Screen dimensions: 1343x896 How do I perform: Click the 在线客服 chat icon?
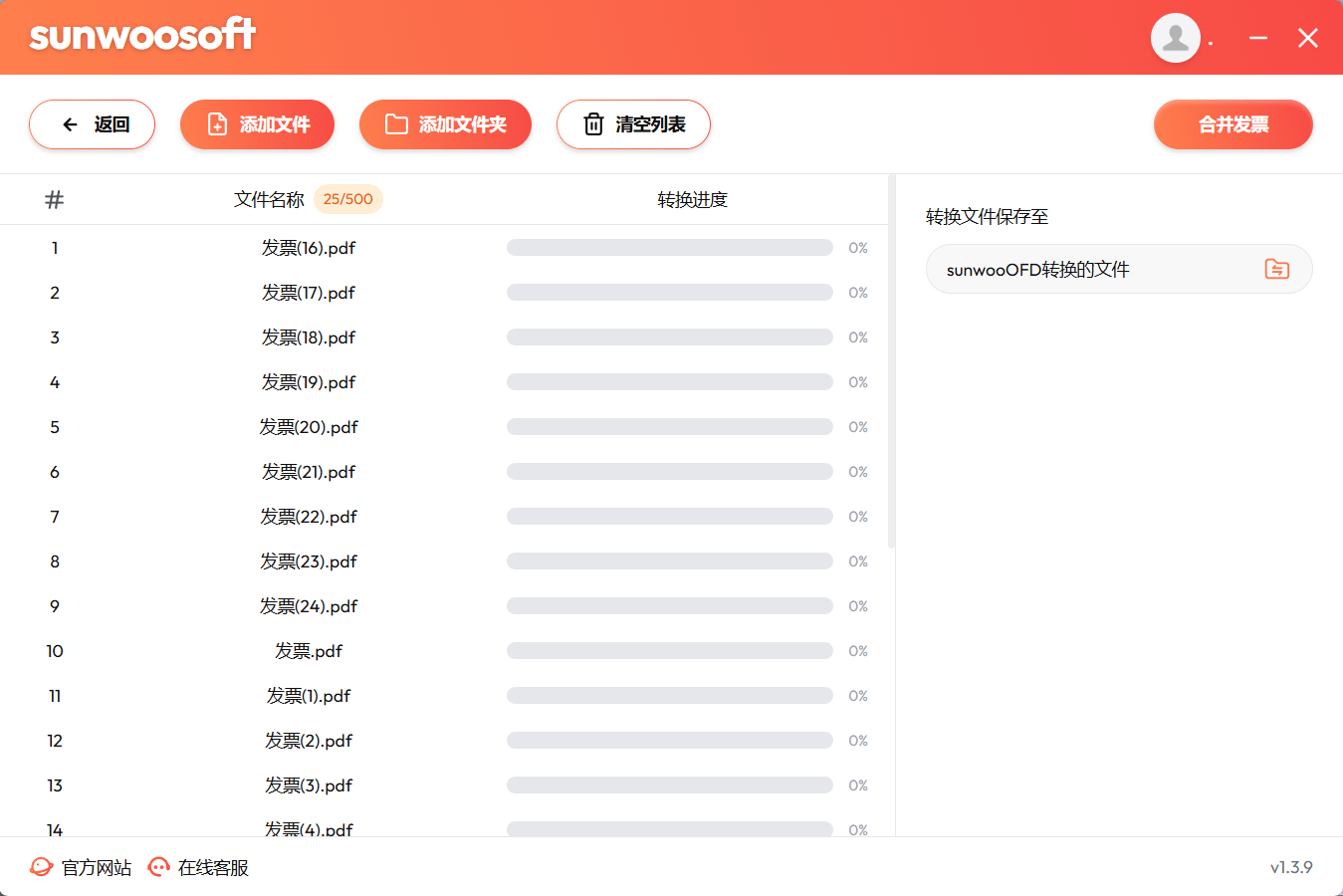158,867
